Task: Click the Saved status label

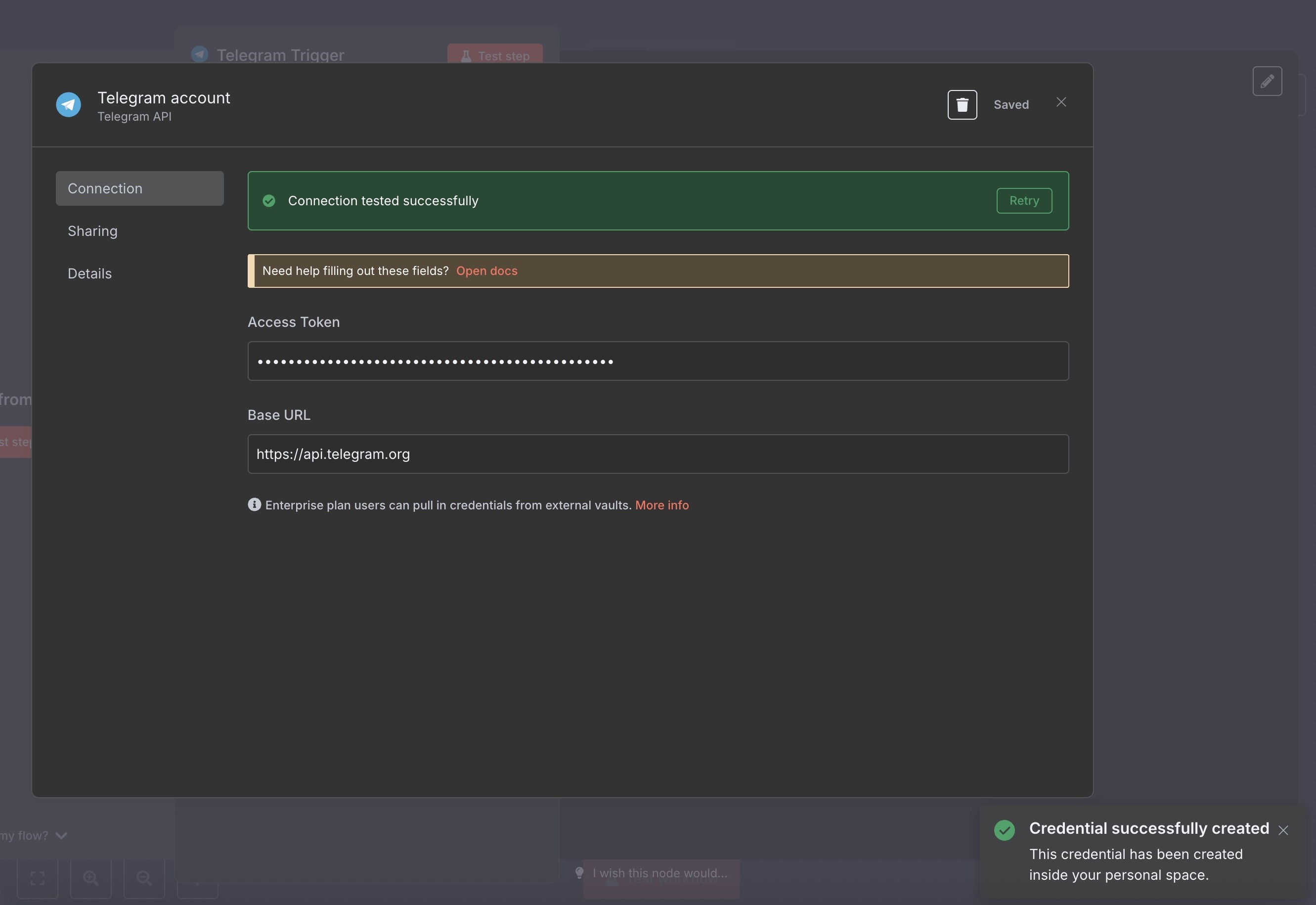Action: [1010, 105]
